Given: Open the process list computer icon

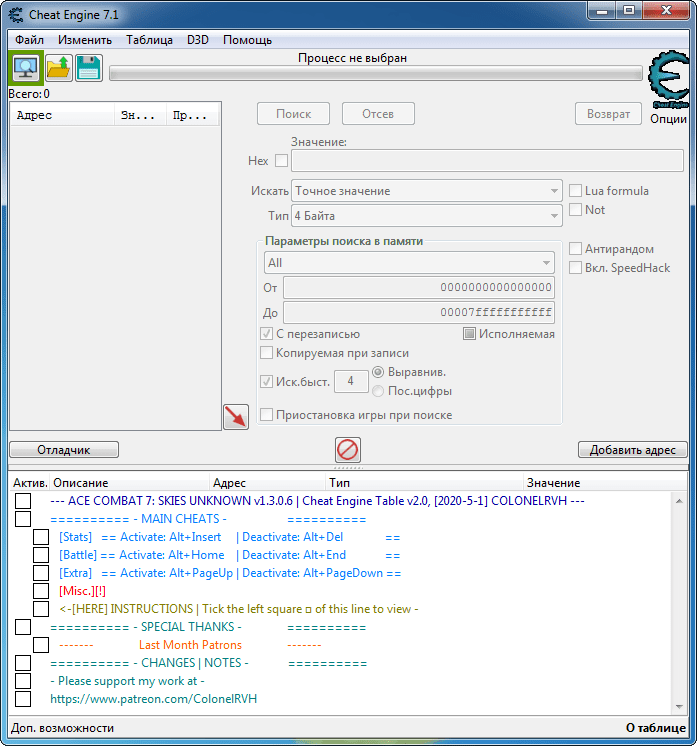Looking at the screenshot, I should [26, 68].
